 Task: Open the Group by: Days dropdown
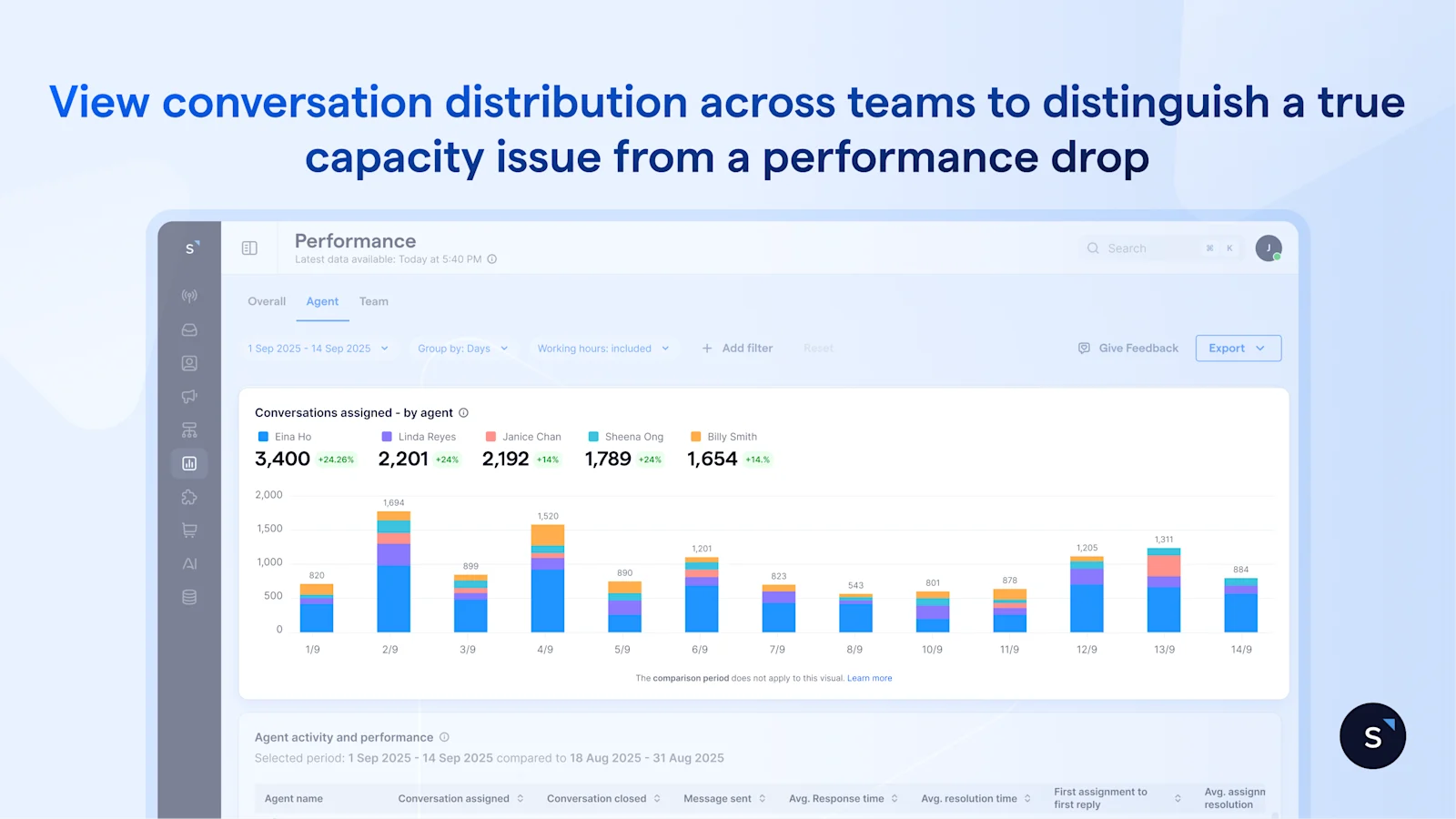coord(462,348)
